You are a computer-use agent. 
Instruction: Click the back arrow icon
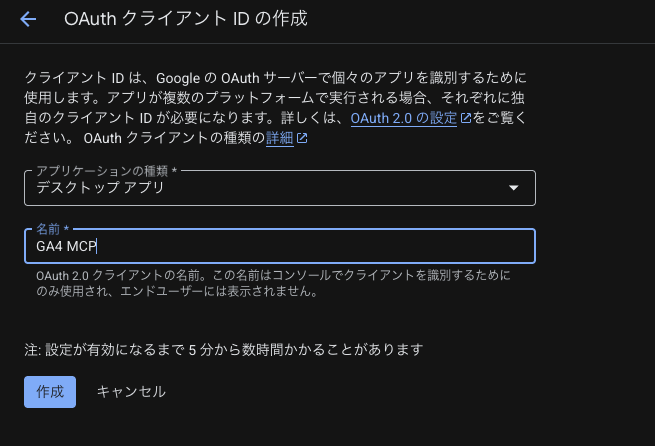click(27, 19)
